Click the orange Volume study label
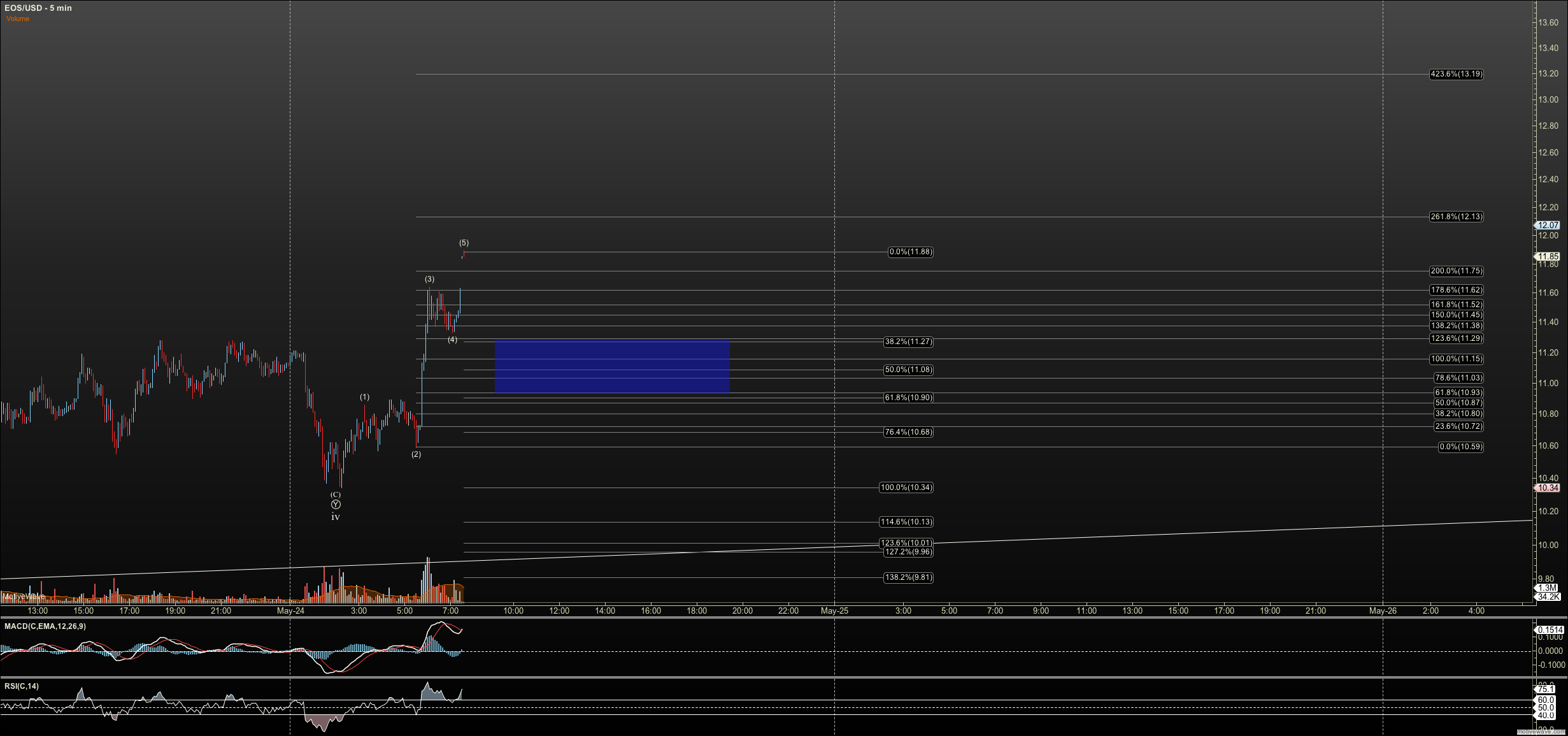 coord(18,18)
